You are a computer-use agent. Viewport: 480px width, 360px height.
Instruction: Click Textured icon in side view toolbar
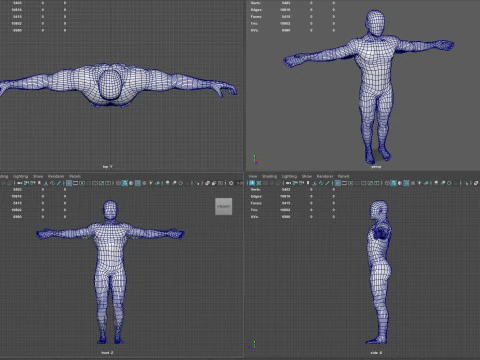pos(413,183)
